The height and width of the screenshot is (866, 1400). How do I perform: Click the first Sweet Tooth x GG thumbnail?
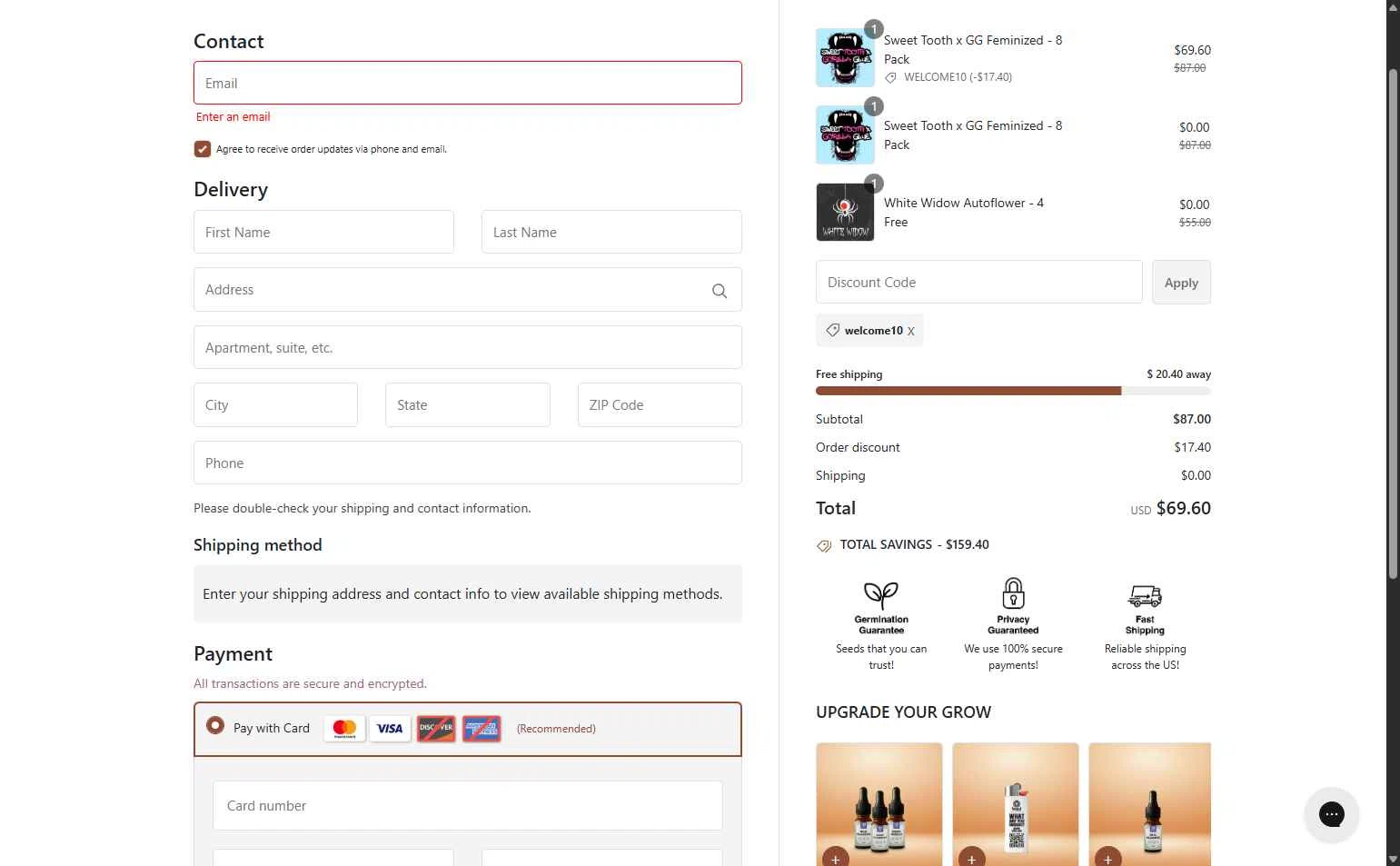pyautogui.click(x=845, y=57)
